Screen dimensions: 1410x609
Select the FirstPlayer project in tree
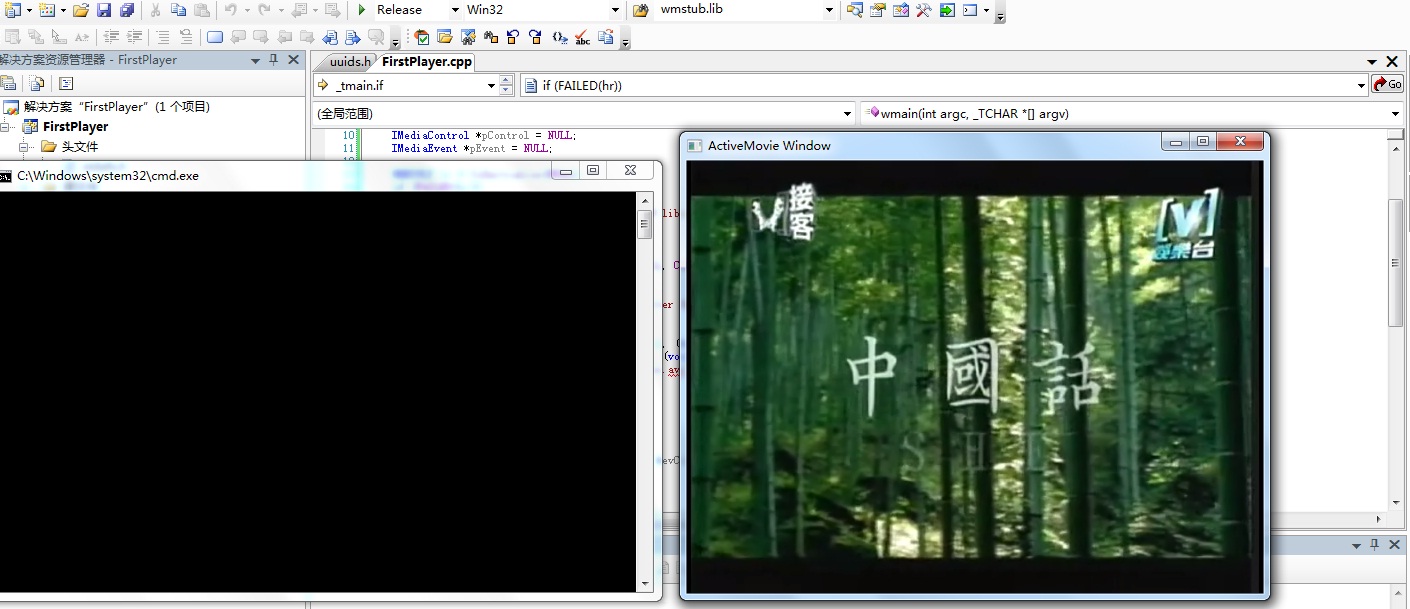click(75, 127)
